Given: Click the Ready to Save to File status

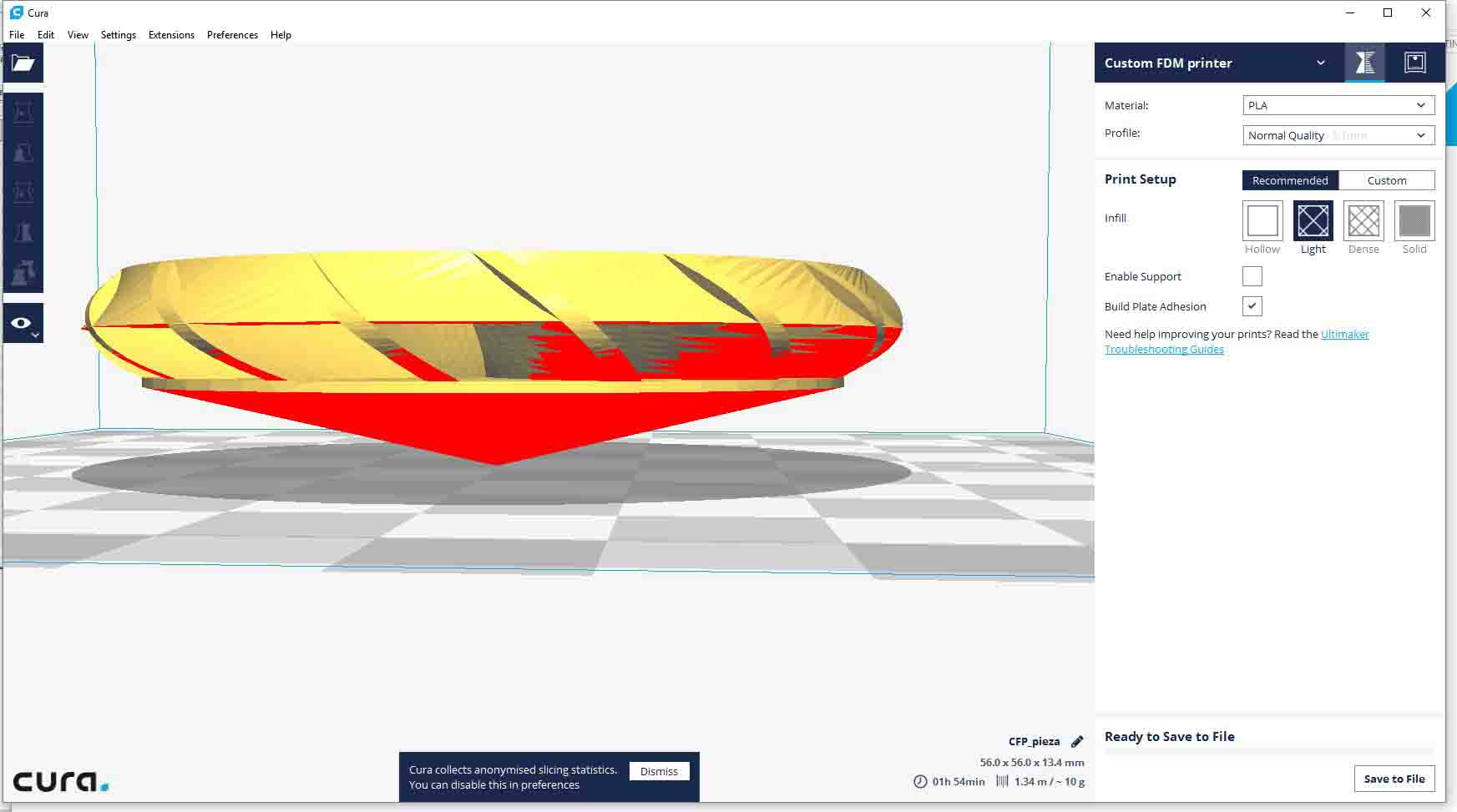Looking at the screenshot, I should pyautogui.click(x=1169, y=736).
